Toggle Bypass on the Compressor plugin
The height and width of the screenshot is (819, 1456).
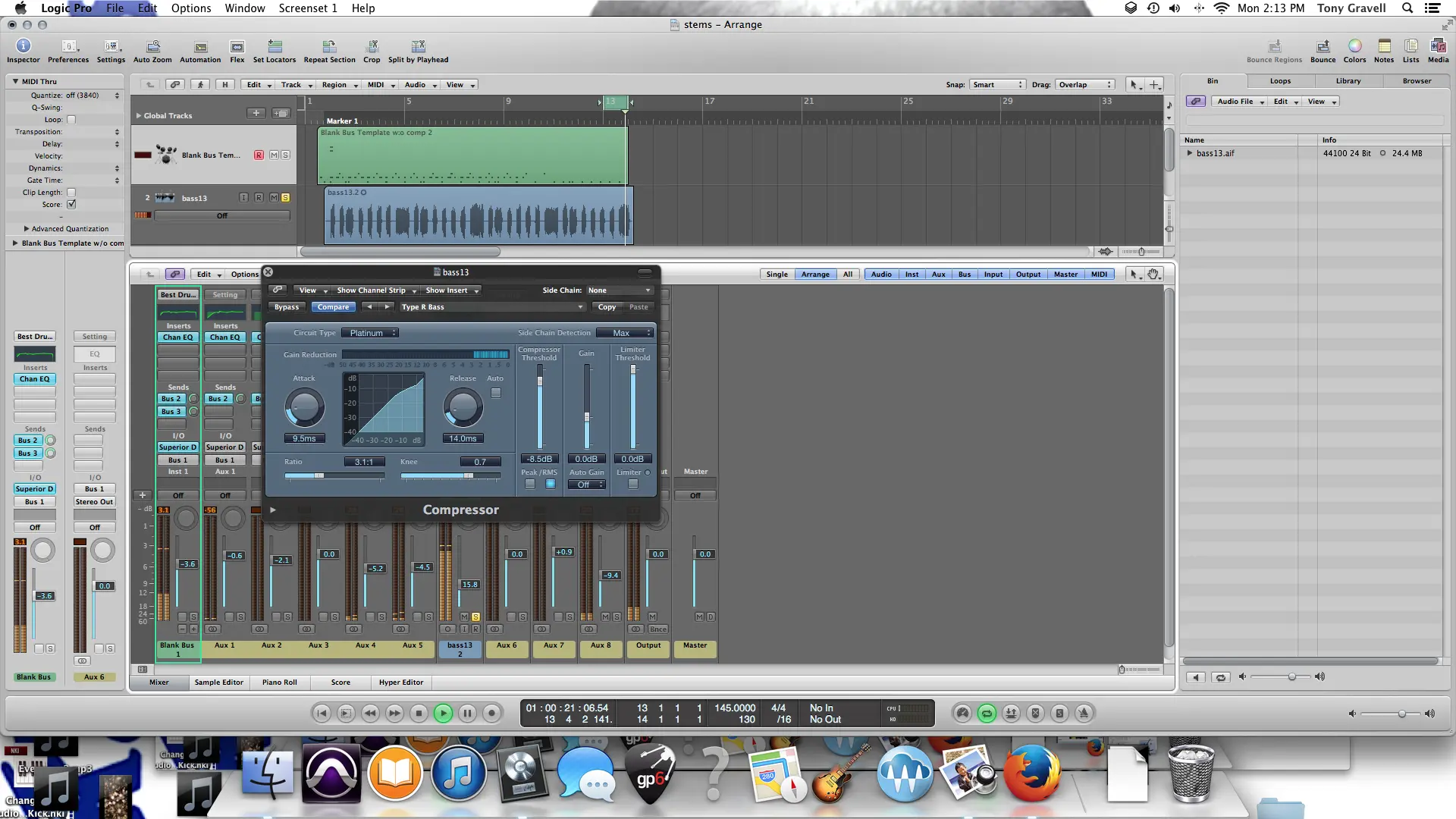(x=287, y=307)
